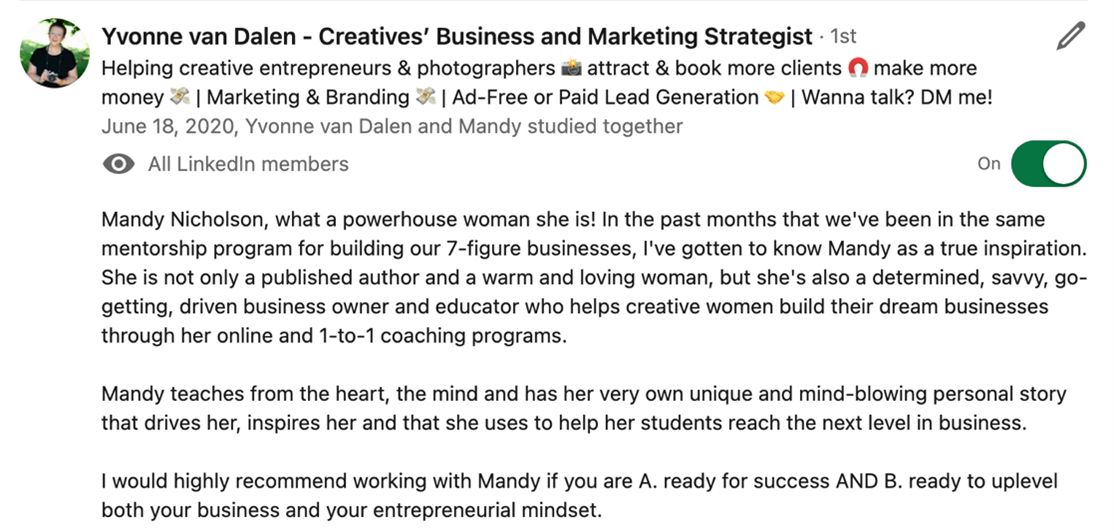1114x531 pixels.
Task: Click the money emoji after 'money'
Action: [x=180, y=97]
